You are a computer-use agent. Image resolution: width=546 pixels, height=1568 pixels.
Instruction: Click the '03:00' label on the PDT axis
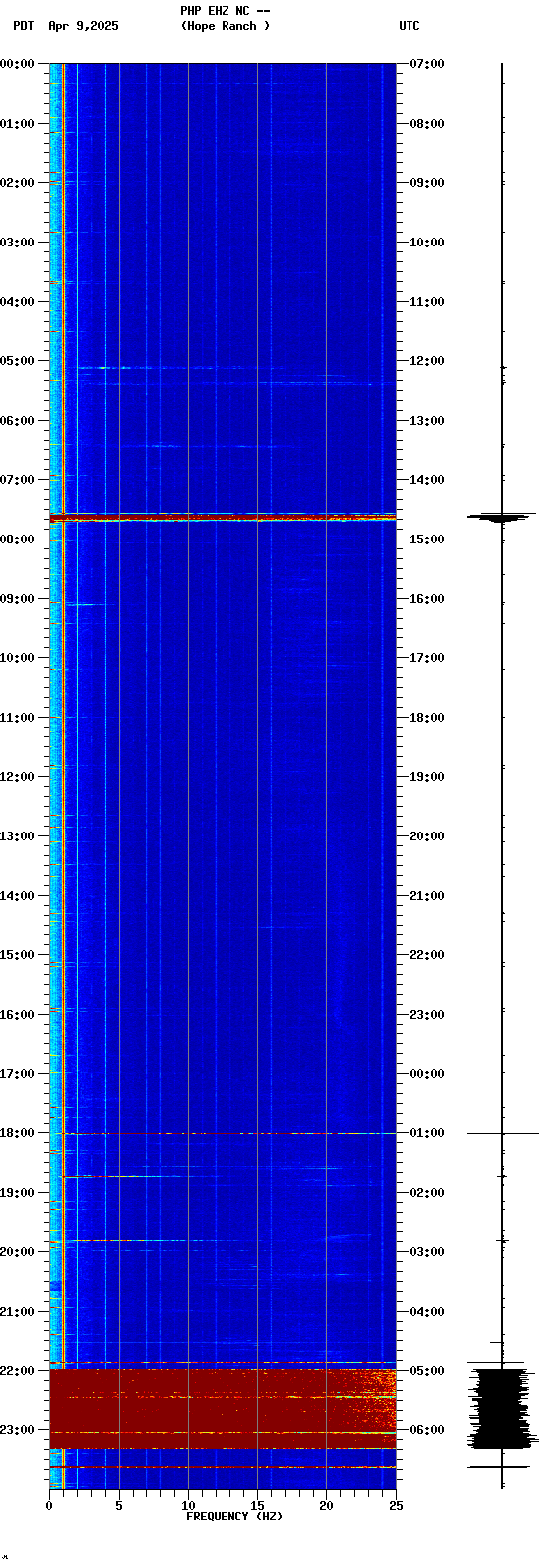[17, 243]
